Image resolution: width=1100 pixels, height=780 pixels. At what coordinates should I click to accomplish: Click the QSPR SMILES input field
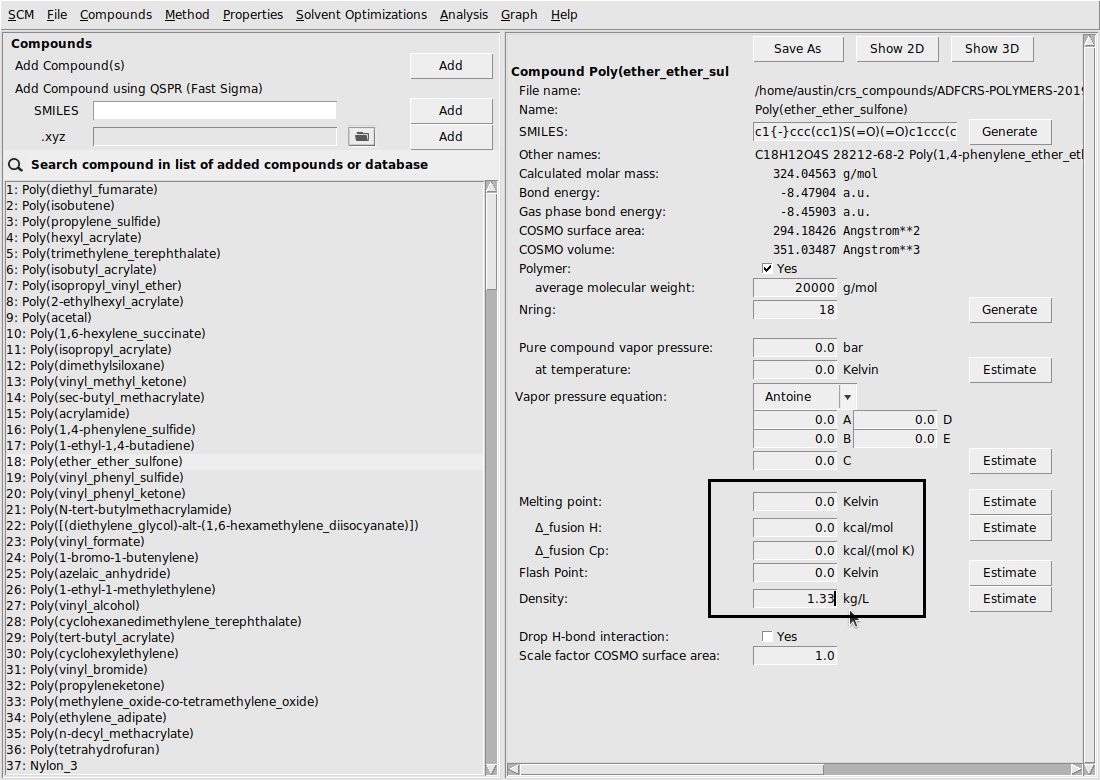click(215, 111)
